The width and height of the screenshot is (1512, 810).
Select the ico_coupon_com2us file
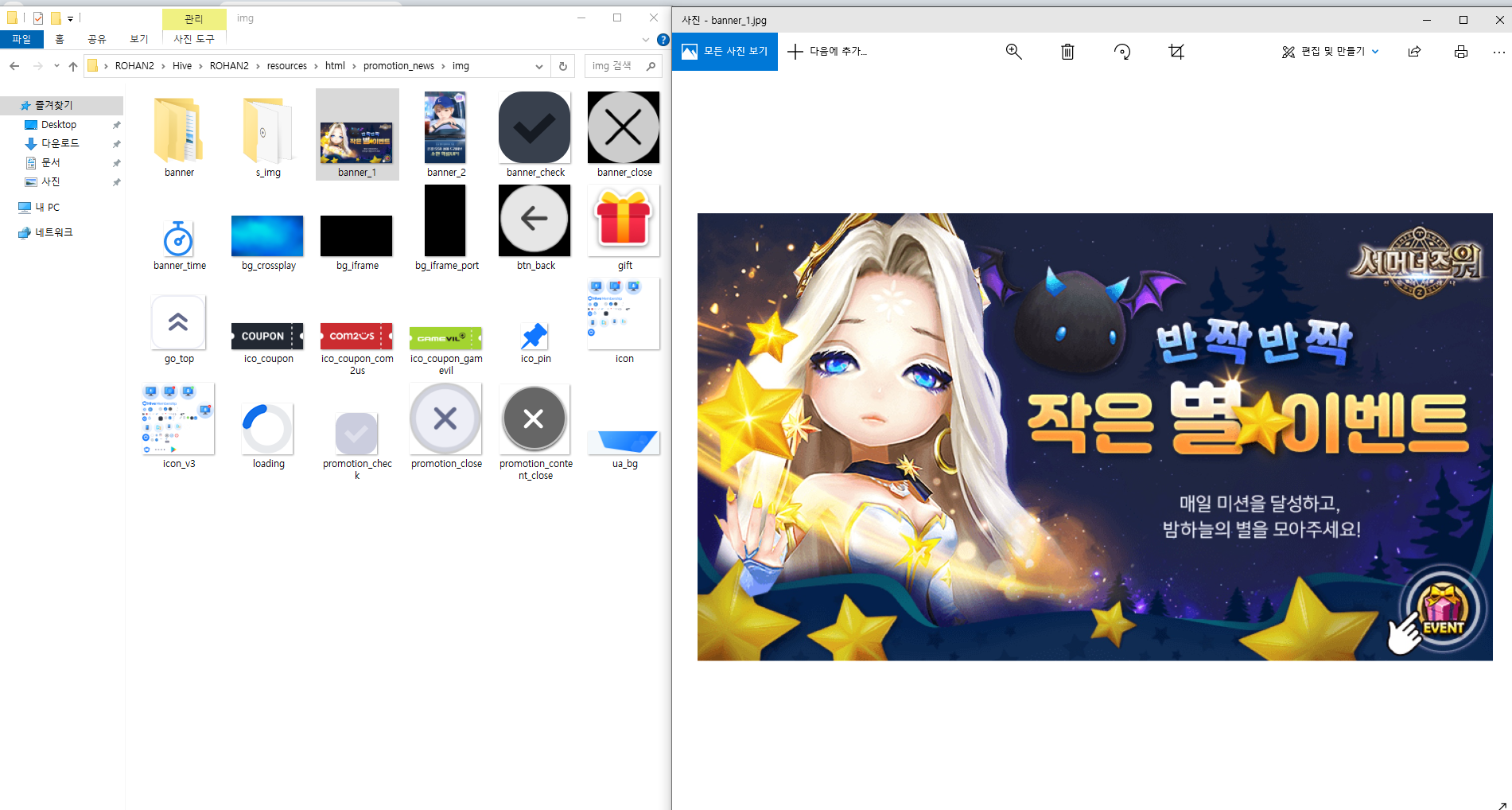click(x=357, y=349)
